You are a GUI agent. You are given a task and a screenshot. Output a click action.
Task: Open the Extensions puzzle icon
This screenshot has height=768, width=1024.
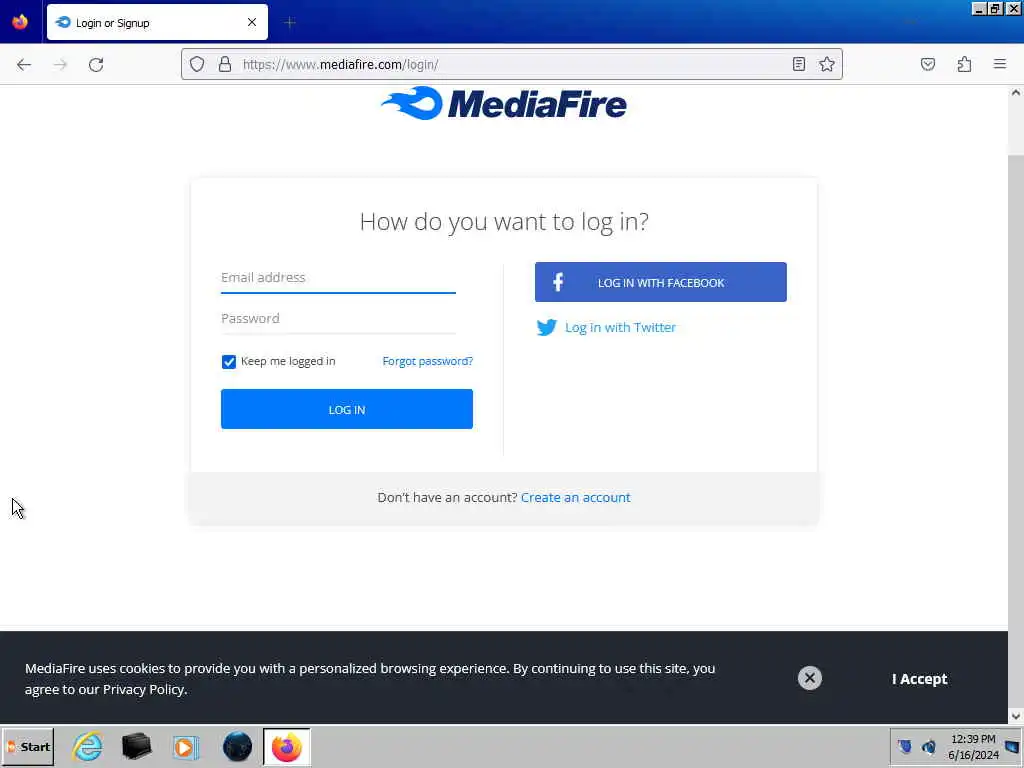964,64
